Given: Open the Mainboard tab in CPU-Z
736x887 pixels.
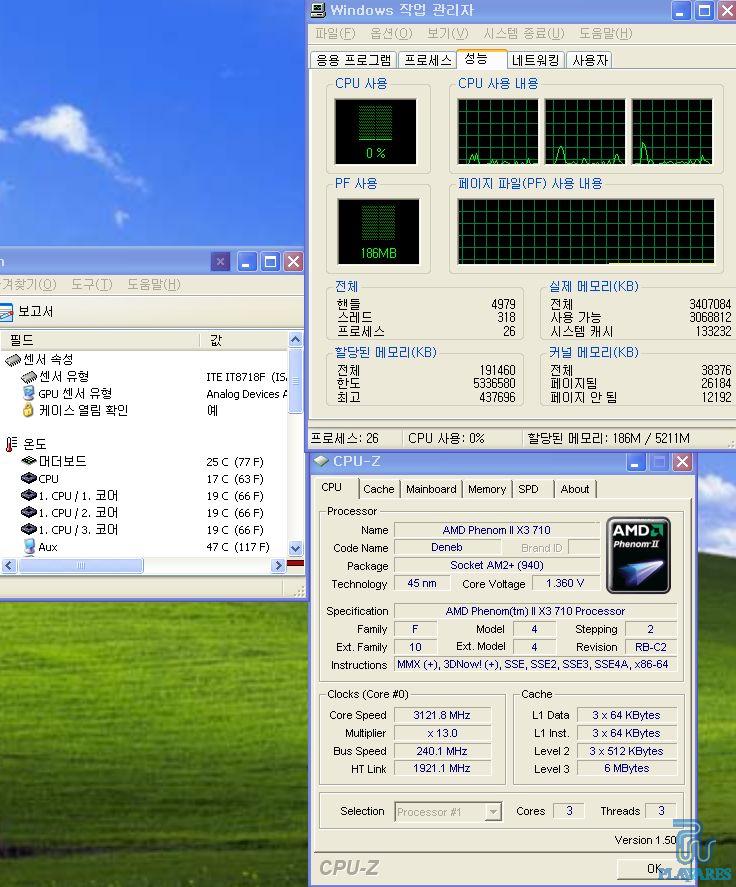Looking at the screenshot, I should coord(431,489).
